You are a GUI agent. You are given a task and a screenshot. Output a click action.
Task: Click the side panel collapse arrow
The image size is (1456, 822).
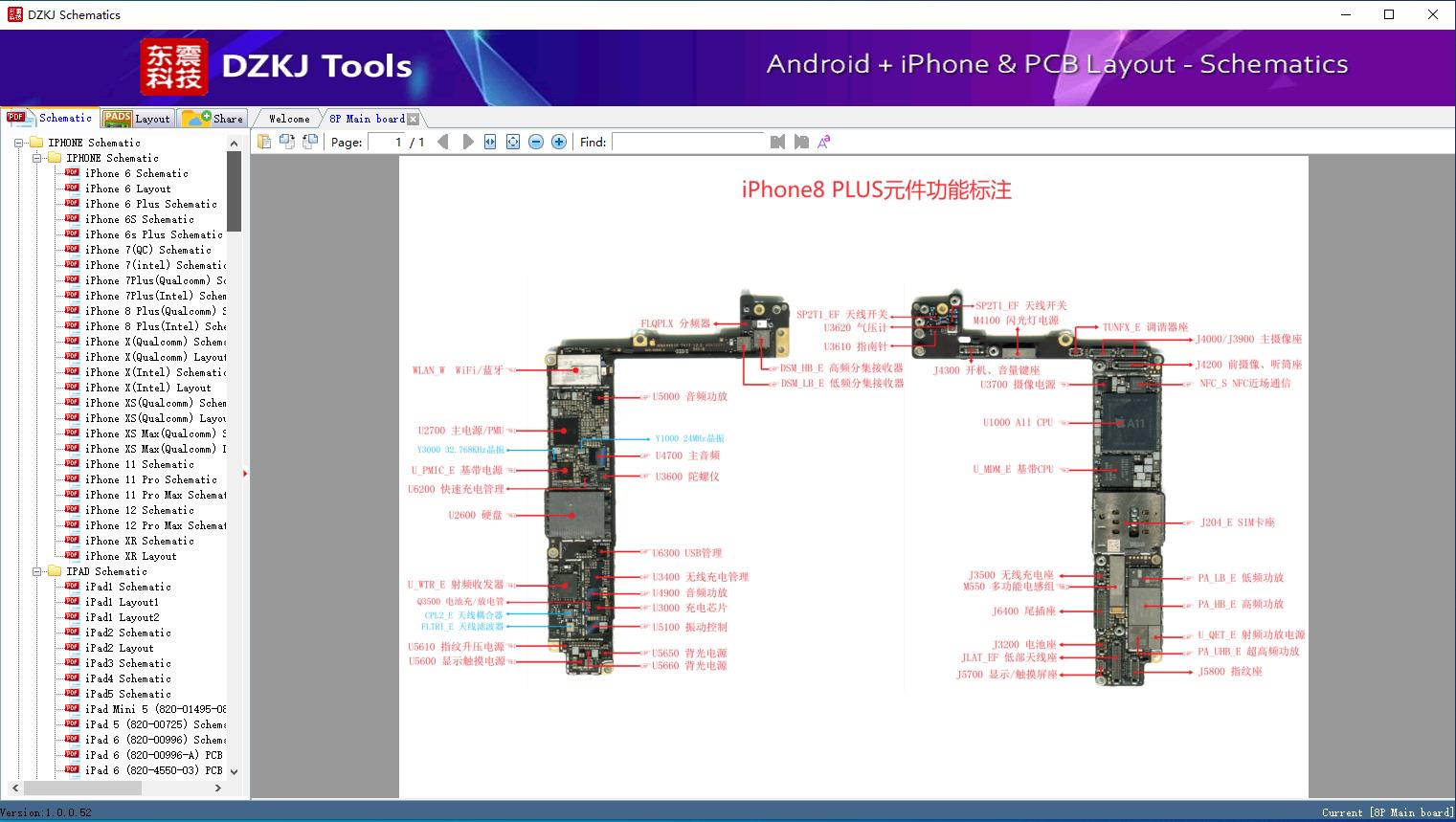pos(245,473)
